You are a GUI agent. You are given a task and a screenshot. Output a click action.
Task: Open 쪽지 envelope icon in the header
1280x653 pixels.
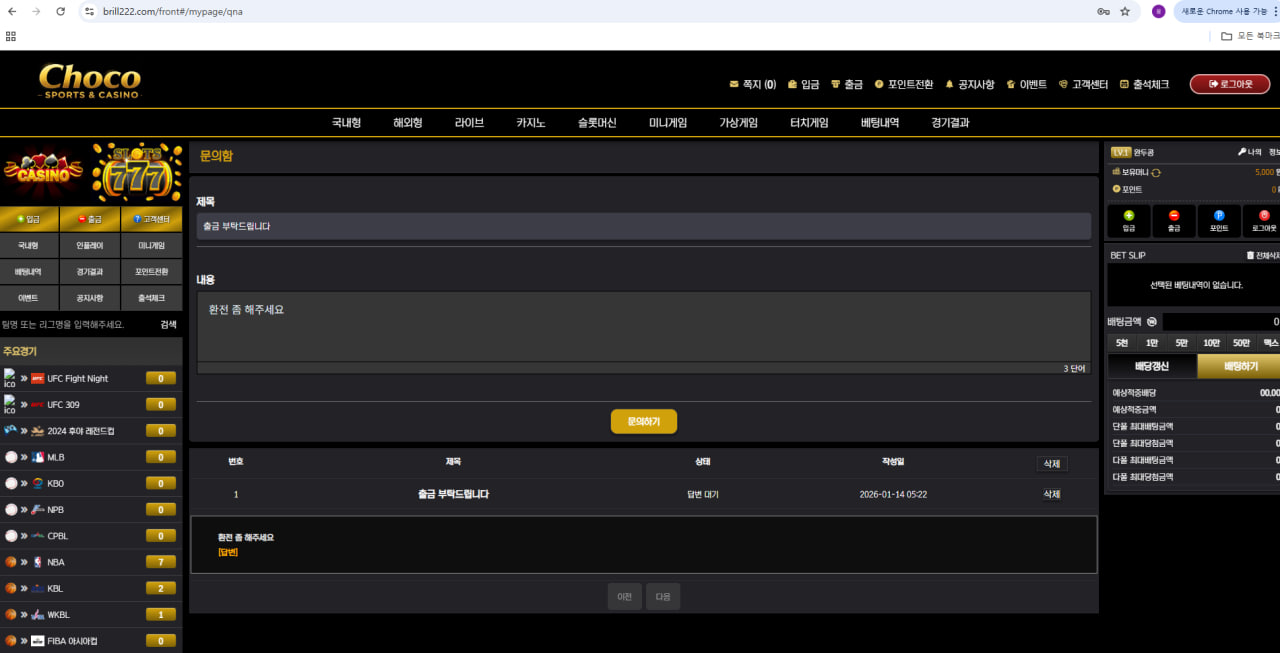[x=734, y=85]
